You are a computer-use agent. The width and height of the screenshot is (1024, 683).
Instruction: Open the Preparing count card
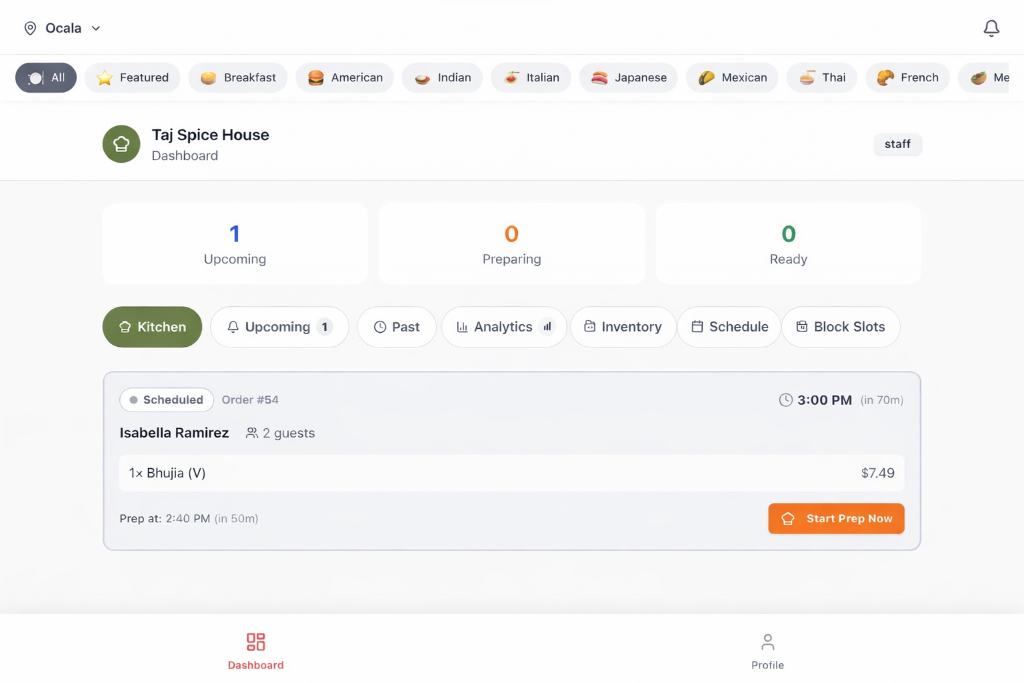click(x=511, y=244)
